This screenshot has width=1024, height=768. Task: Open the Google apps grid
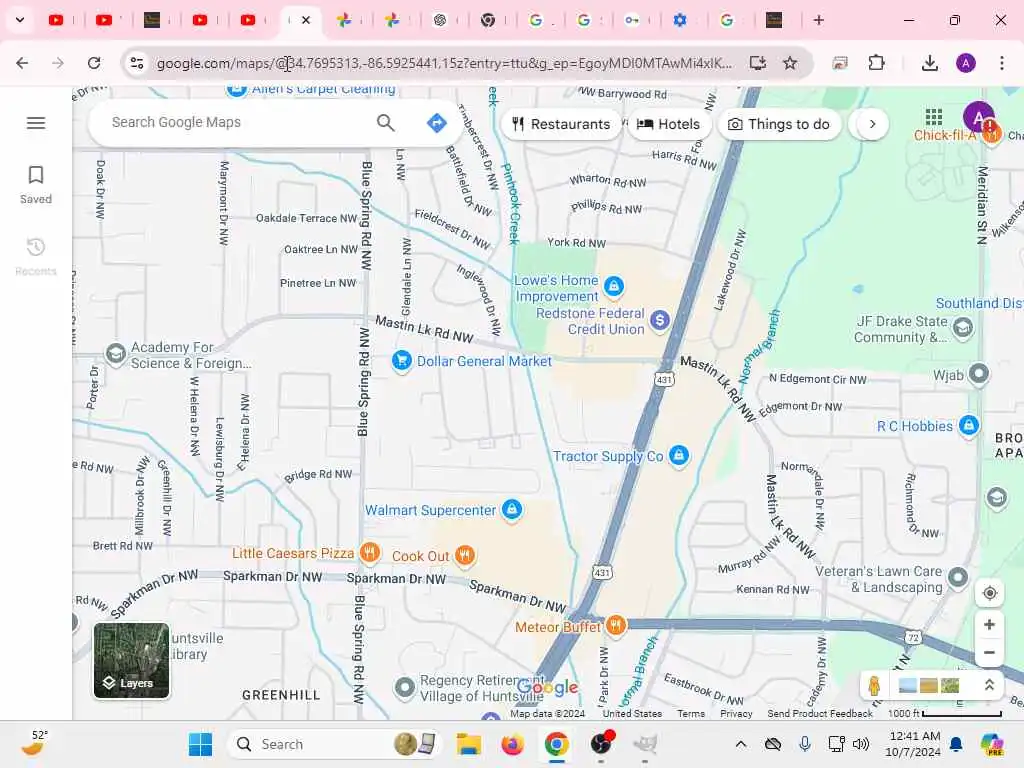tap(934, 117)
